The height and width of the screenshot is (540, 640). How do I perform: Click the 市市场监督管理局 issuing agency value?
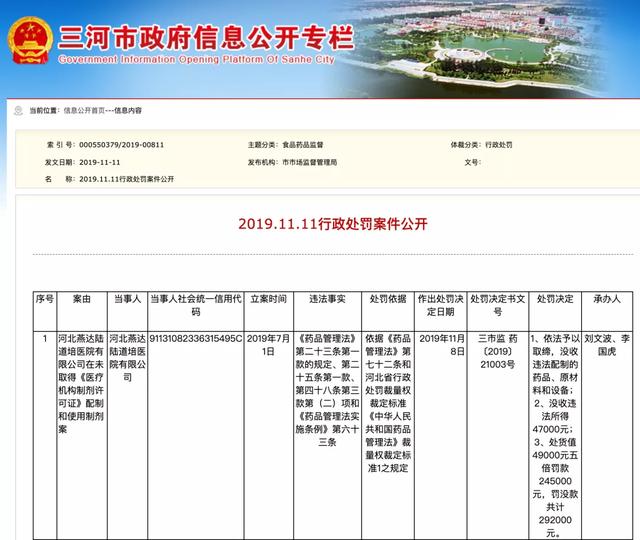[309, 162]
